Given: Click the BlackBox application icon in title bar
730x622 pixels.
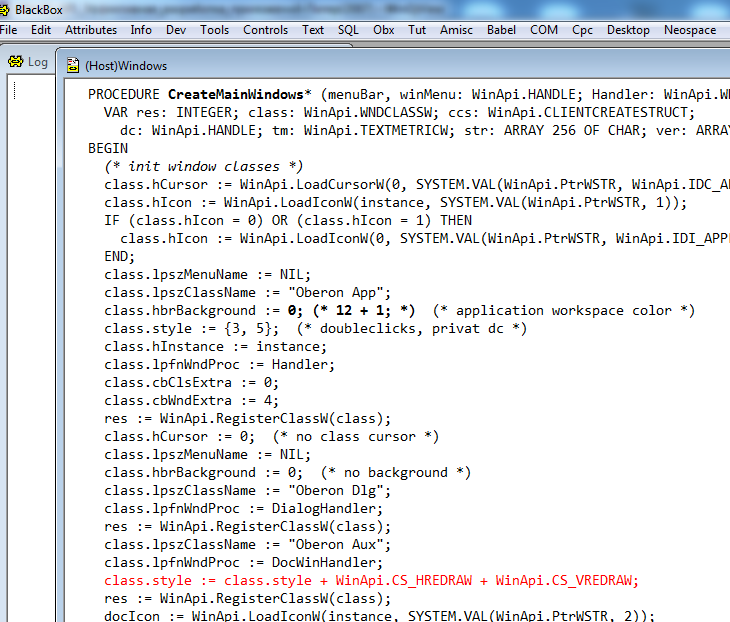Looking at the screenshot, I should pos(8,9).
